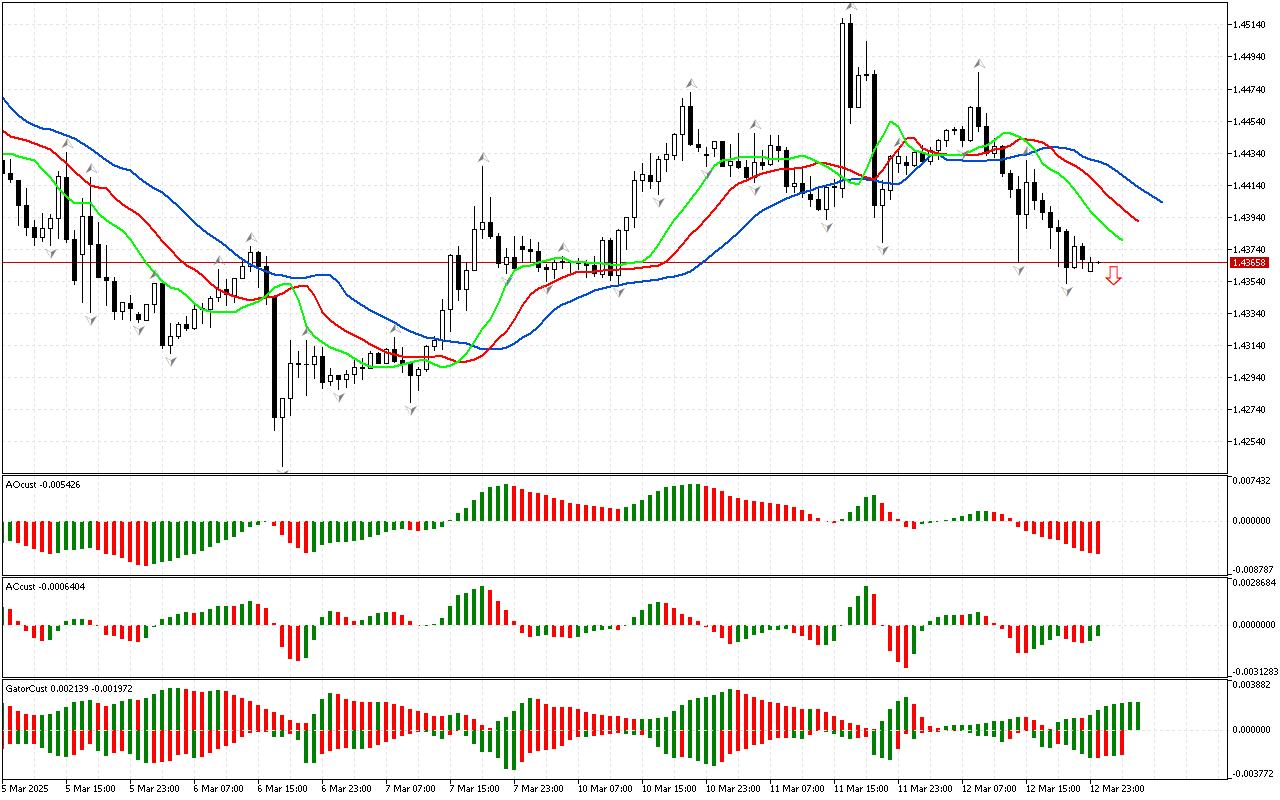The image size is (1280, 800).
Task: Select the blue Alligator jaw line
Action: (1120, 174)
